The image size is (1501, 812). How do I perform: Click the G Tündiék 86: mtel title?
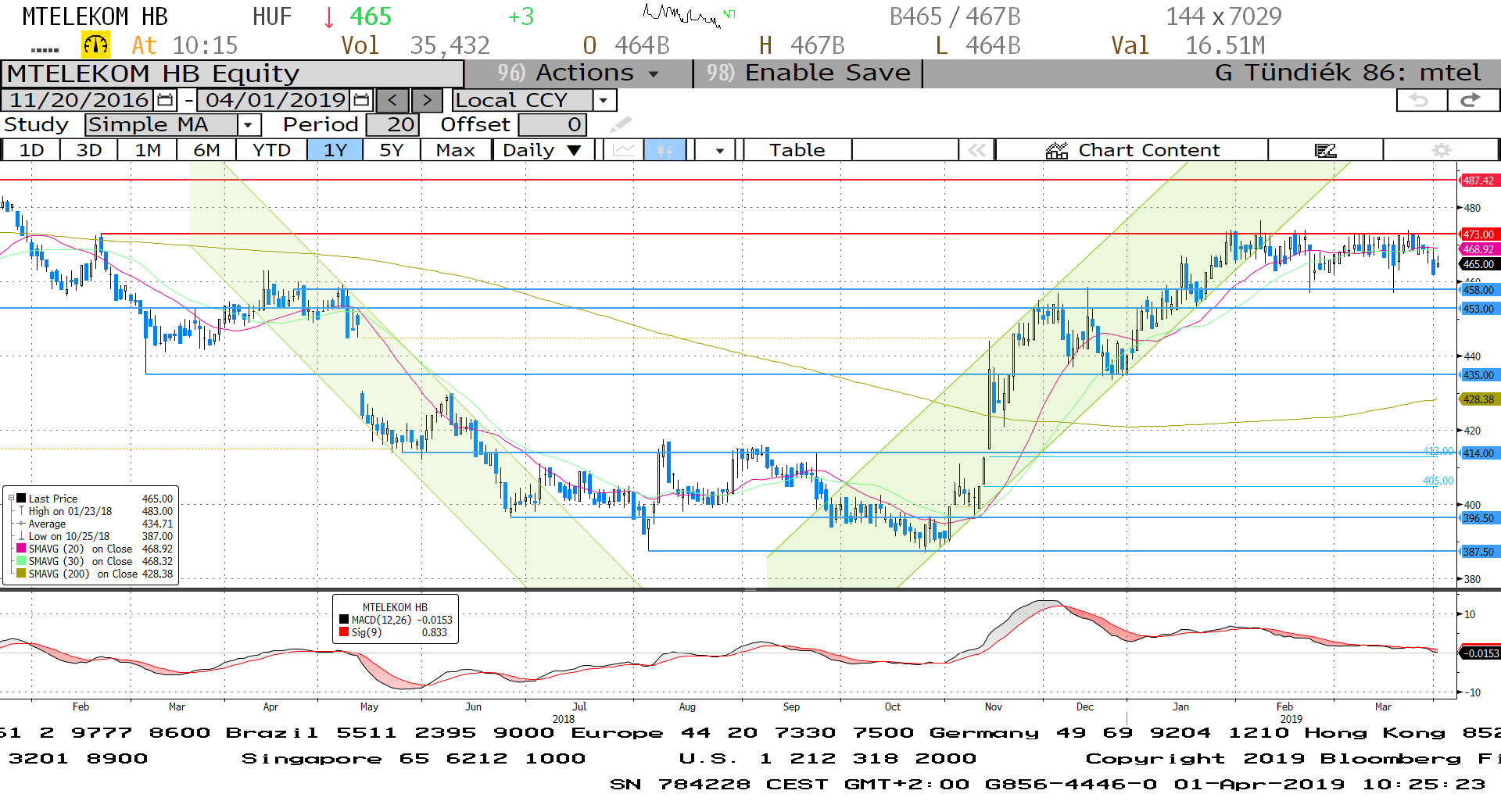1348,73
